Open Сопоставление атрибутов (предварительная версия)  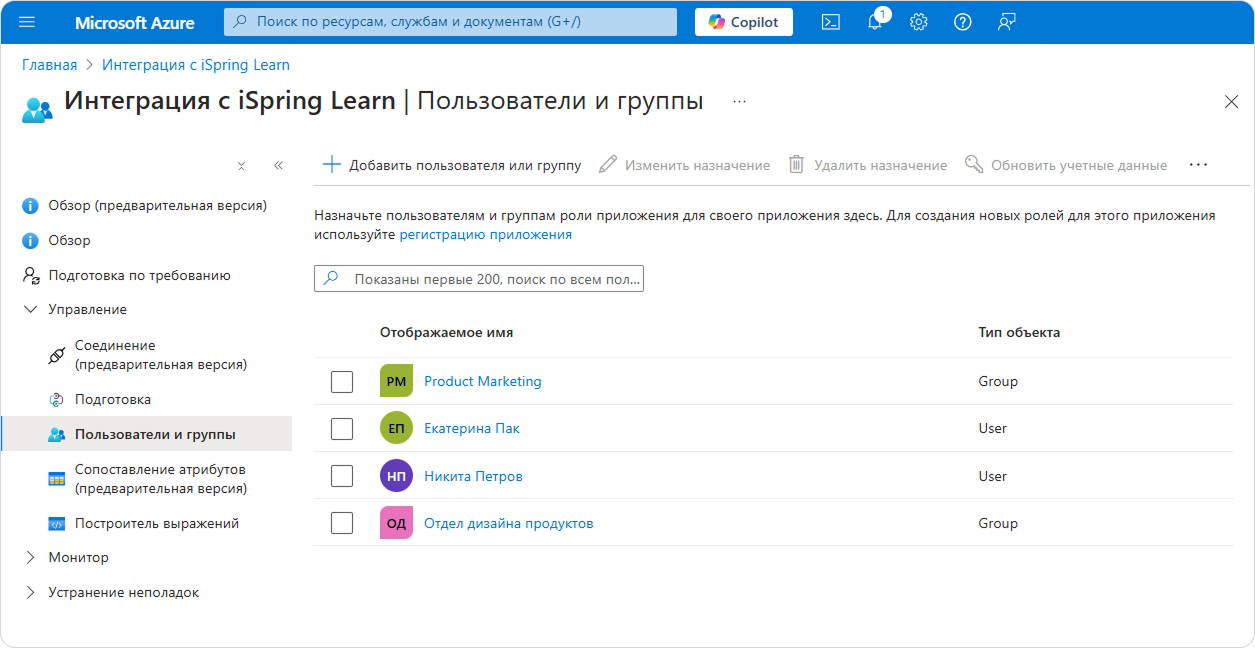coord(160,479)
